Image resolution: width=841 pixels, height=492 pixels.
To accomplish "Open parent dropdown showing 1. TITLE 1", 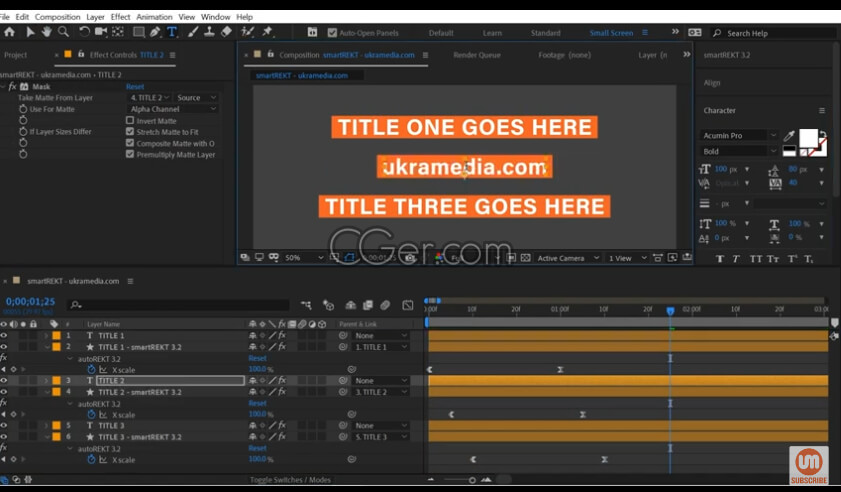I will pyautogui.click(x=380, y=347).
